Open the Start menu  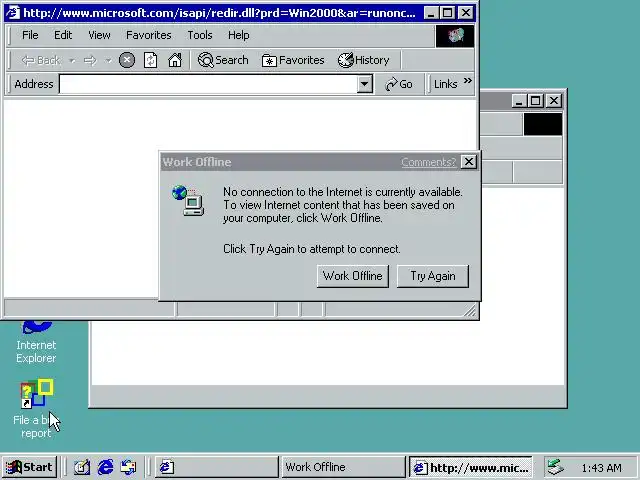click(x=29, y=467)
